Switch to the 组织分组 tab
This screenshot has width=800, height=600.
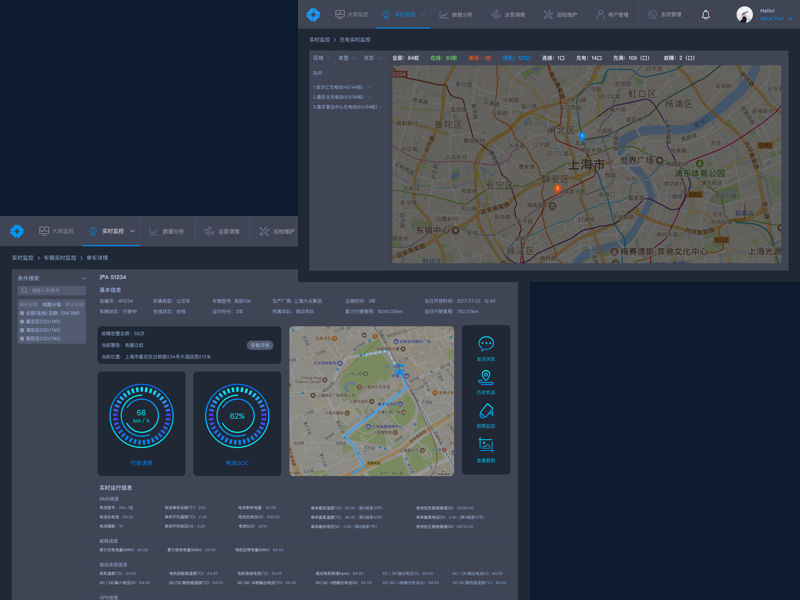pos(29,305)
